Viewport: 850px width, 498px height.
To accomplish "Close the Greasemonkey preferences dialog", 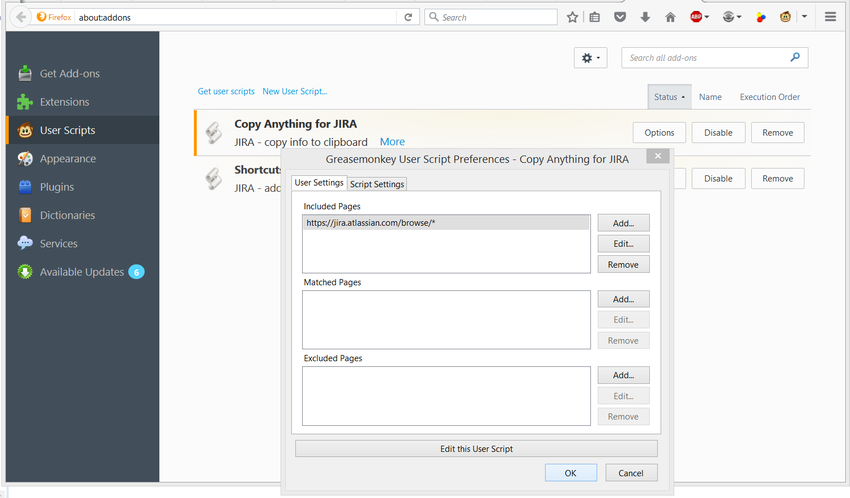I will pos(658,156).
